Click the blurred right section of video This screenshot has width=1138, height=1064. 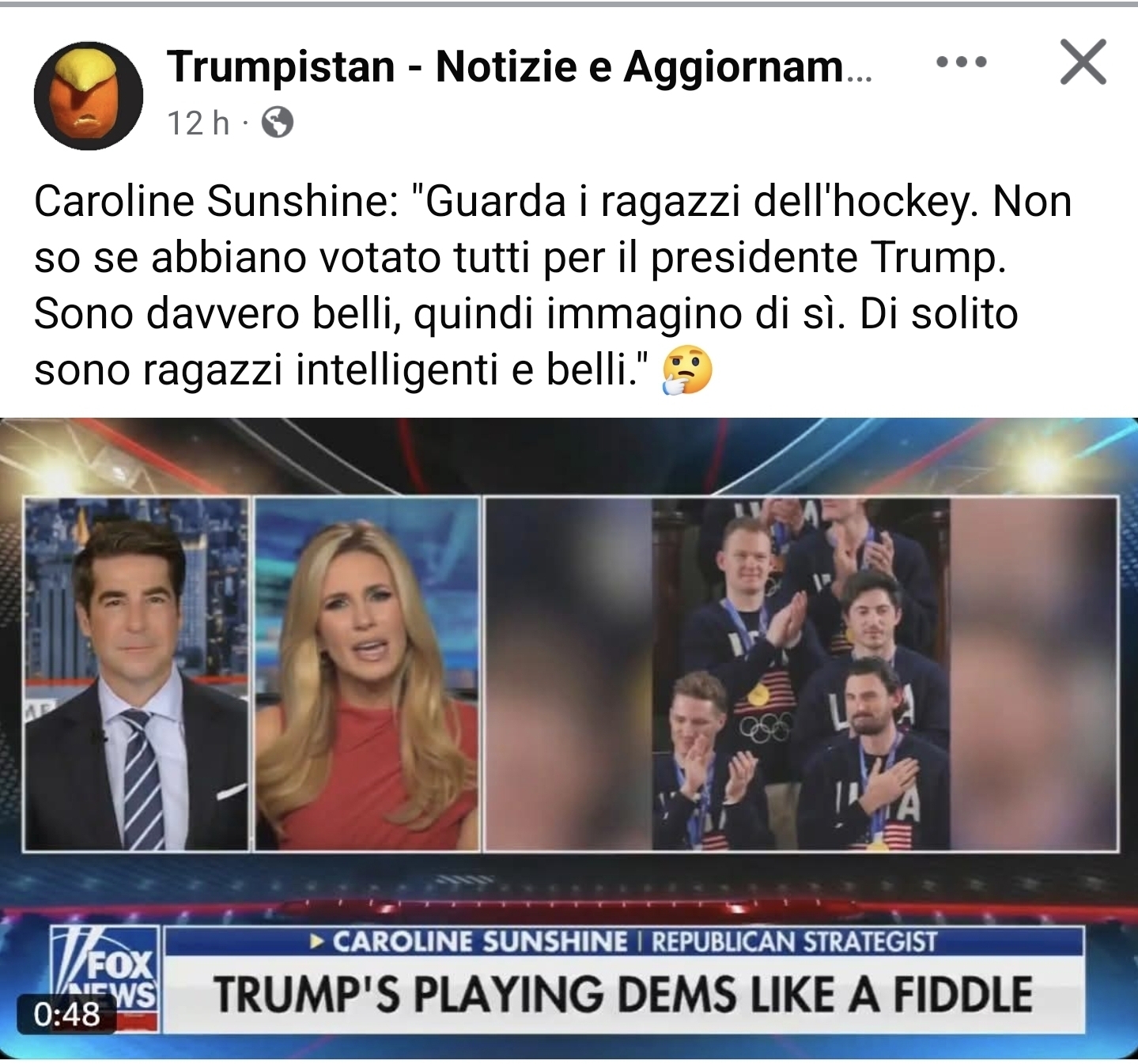1034,674
